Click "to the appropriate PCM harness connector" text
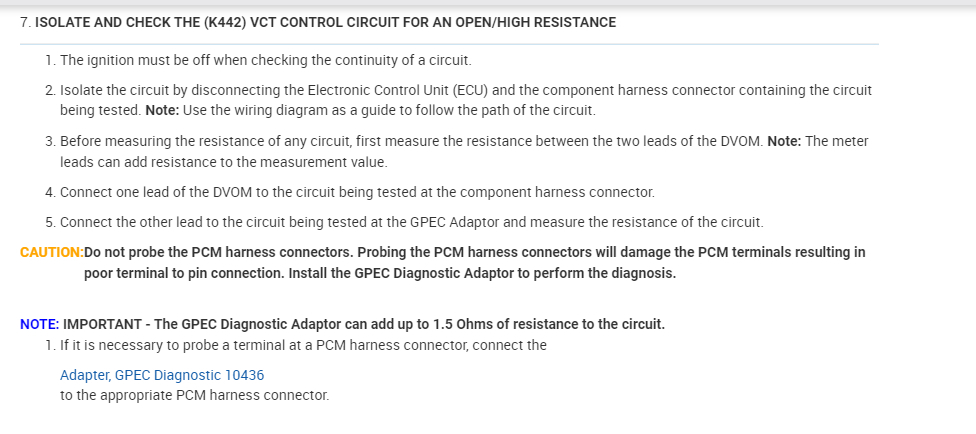 coord(194,395)
